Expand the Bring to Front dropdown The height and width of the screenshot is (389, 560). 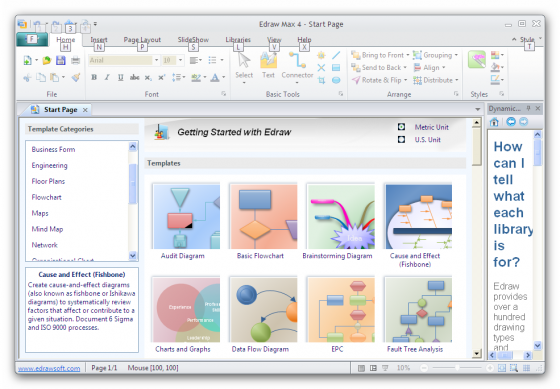[408, 55]
